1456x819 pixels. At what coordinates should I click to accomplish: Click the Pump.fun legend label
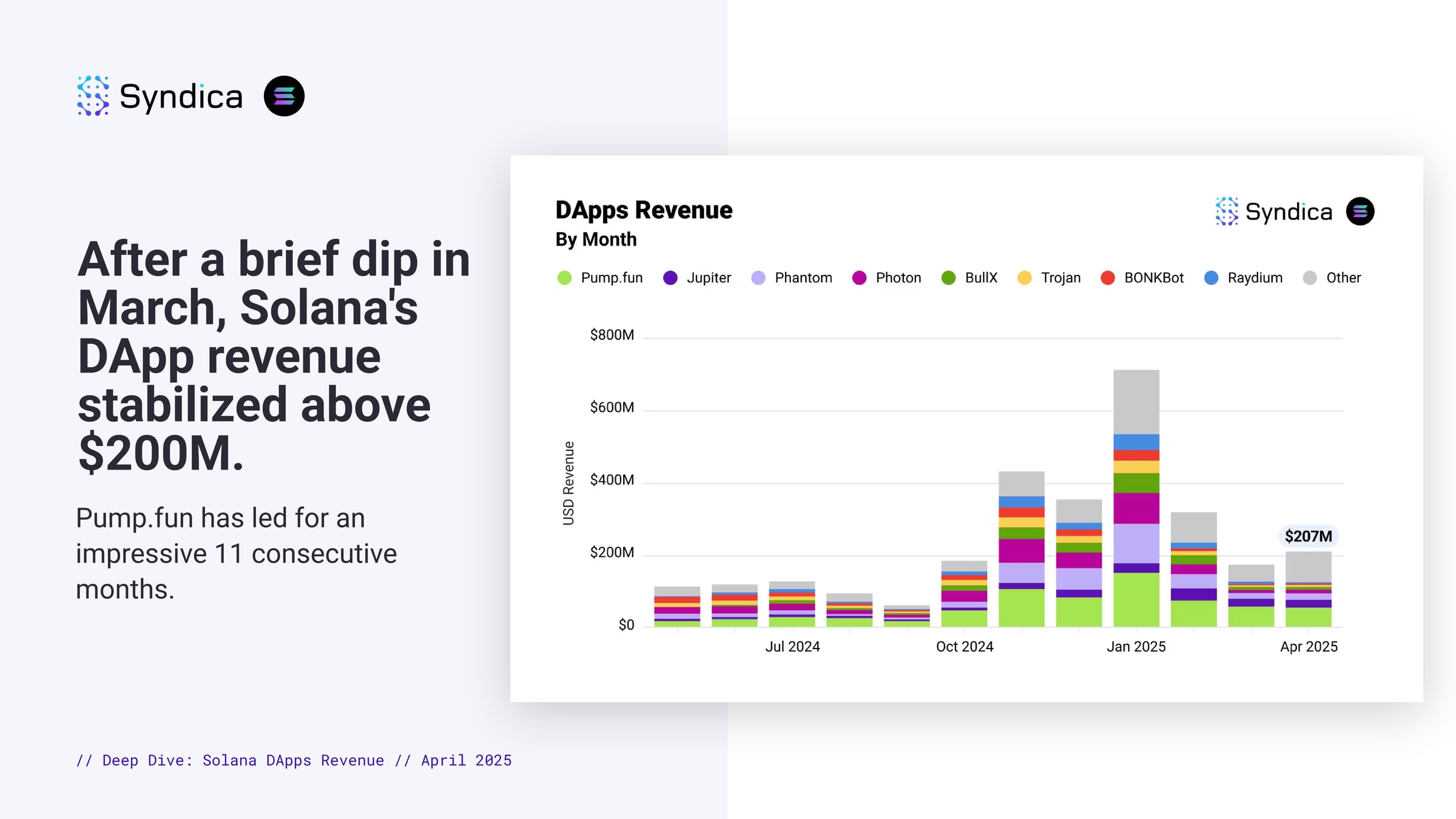pyautogui.click(x=612, y=278)
